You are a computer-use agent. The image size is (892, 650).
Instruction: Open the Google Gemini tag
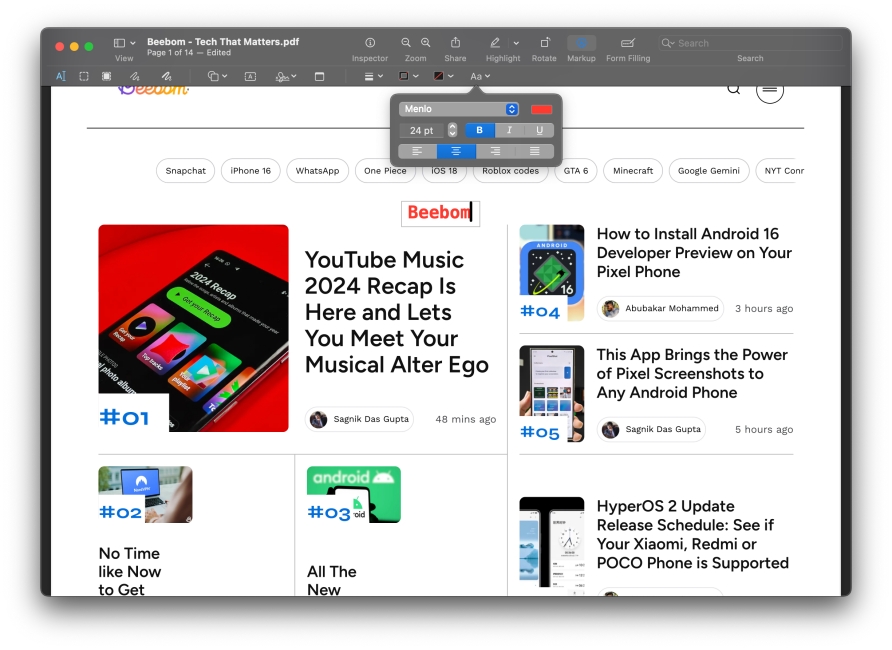tap(709, 171)
